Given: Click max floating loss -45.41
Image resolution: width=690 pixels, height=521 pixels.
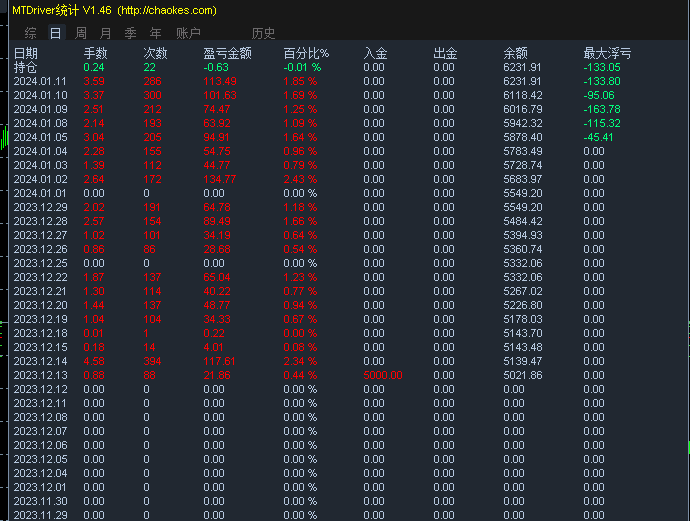Looking at the screenshot, I should [x=598, y=137].
